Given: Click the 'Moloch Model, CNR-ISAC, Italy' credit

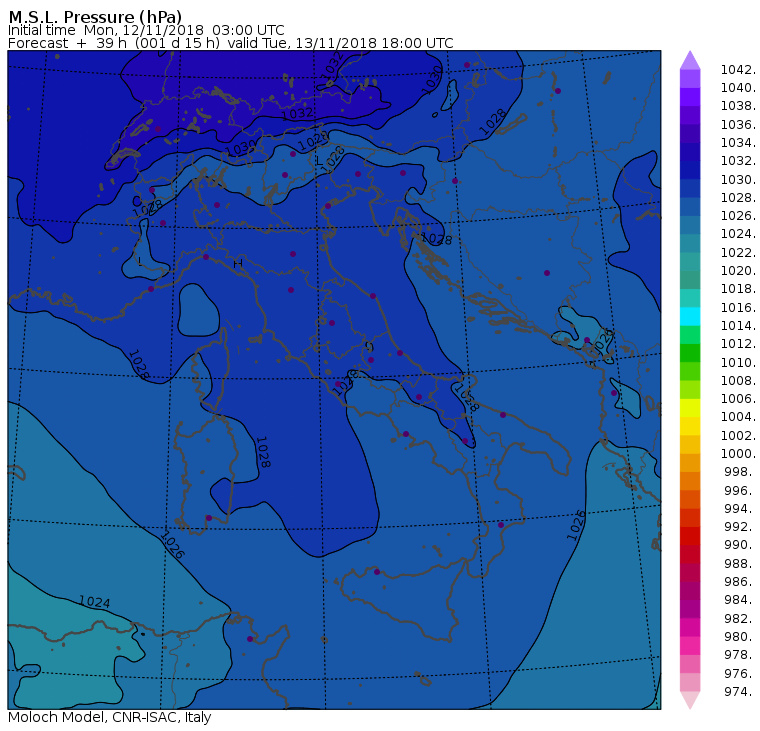Looking at the screenshot, I should pos(110,717).
